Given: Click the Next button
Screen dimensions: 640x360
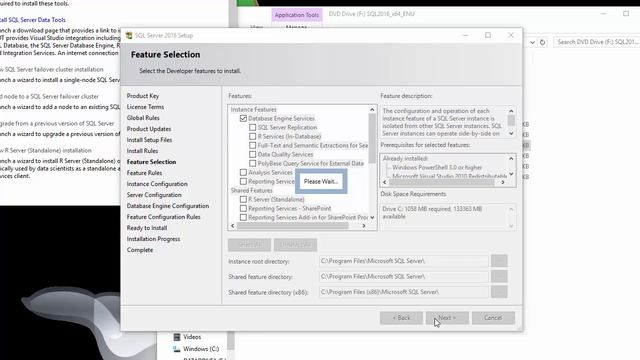Looking at the screenshot, I should (x=447, y=318).
